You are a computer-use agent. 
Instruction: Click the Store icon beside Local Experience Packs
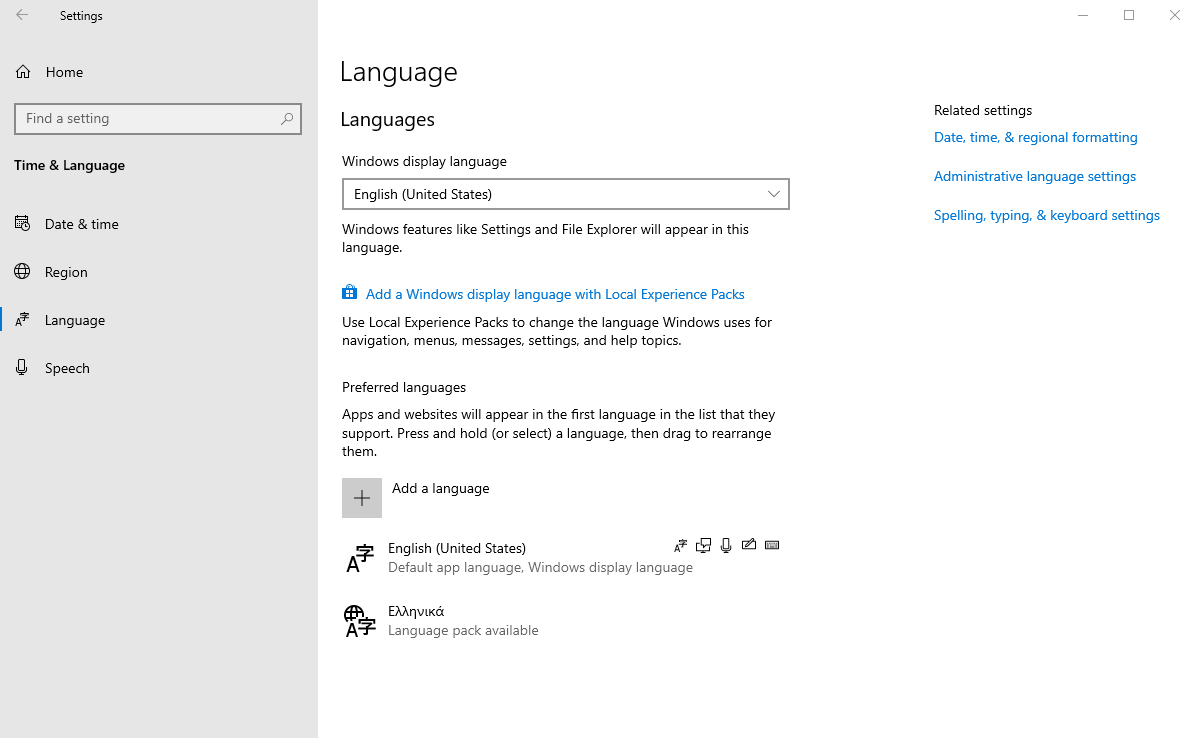point(350,292)
